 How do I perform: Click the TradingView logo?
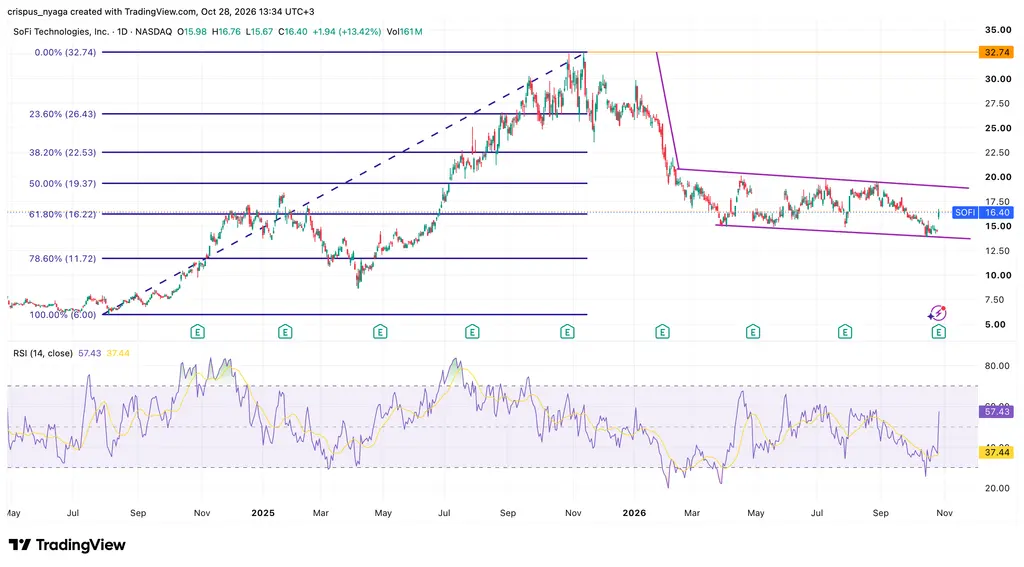tap(67, 545)
